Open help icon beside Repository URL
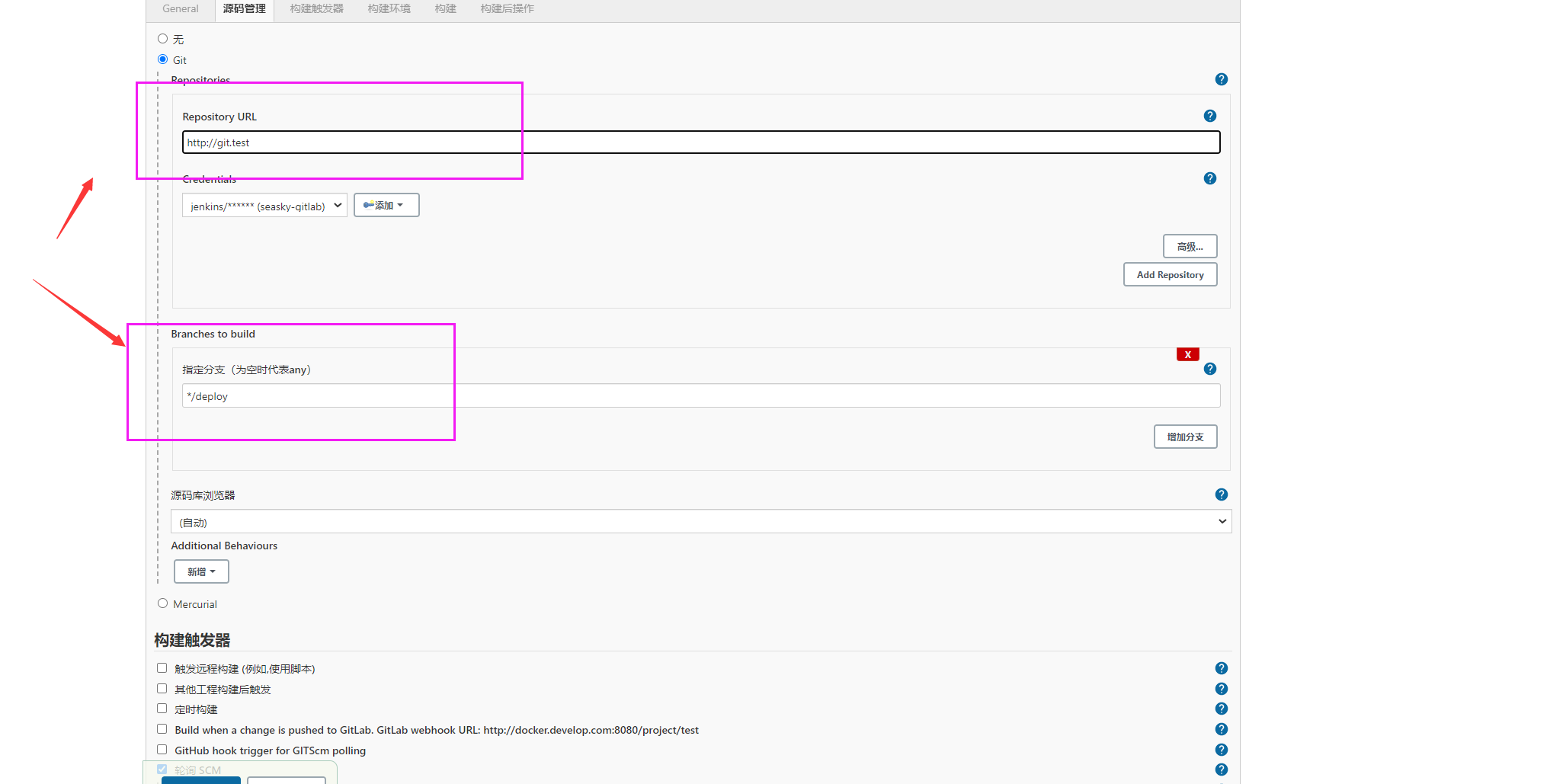 coord(1209,116)
